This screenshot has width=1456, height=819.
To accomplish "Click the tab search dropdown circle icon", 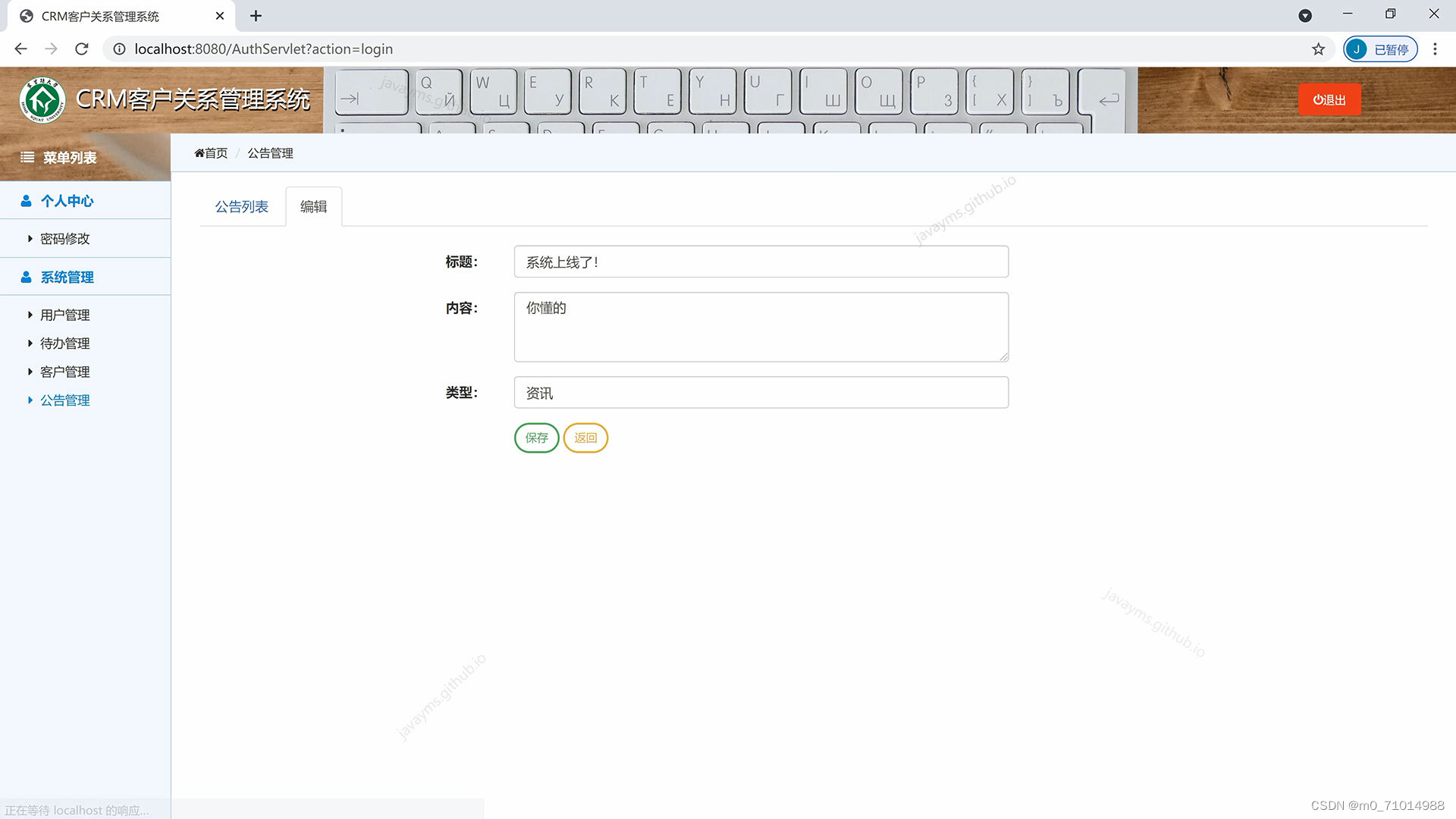I will (1305, 16).
